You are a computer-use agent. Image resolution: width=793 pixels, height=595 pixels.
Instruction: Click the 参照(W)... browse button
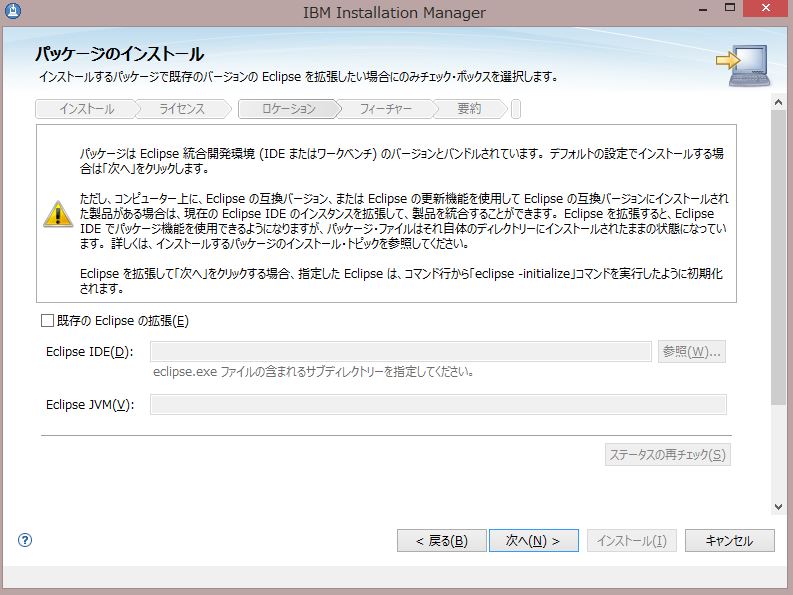click(692, 351)
